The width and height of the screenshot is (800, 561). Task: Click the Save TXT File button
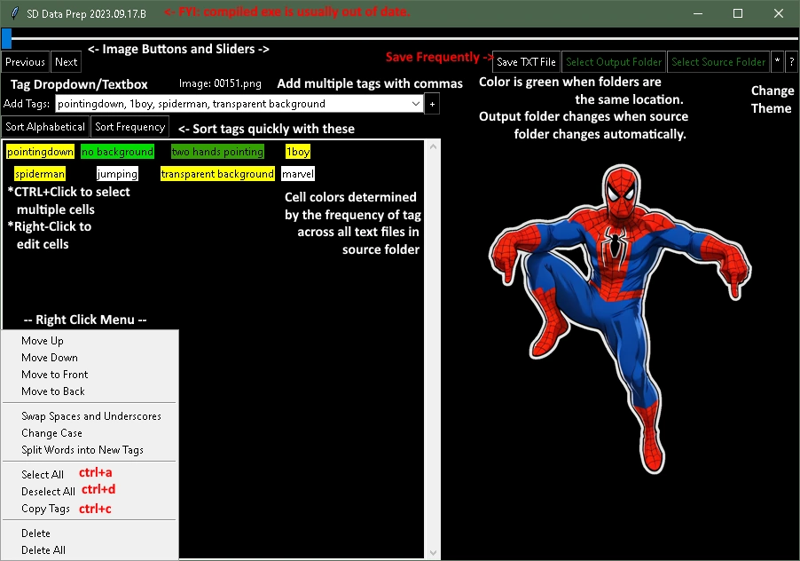tap(526, 62)
